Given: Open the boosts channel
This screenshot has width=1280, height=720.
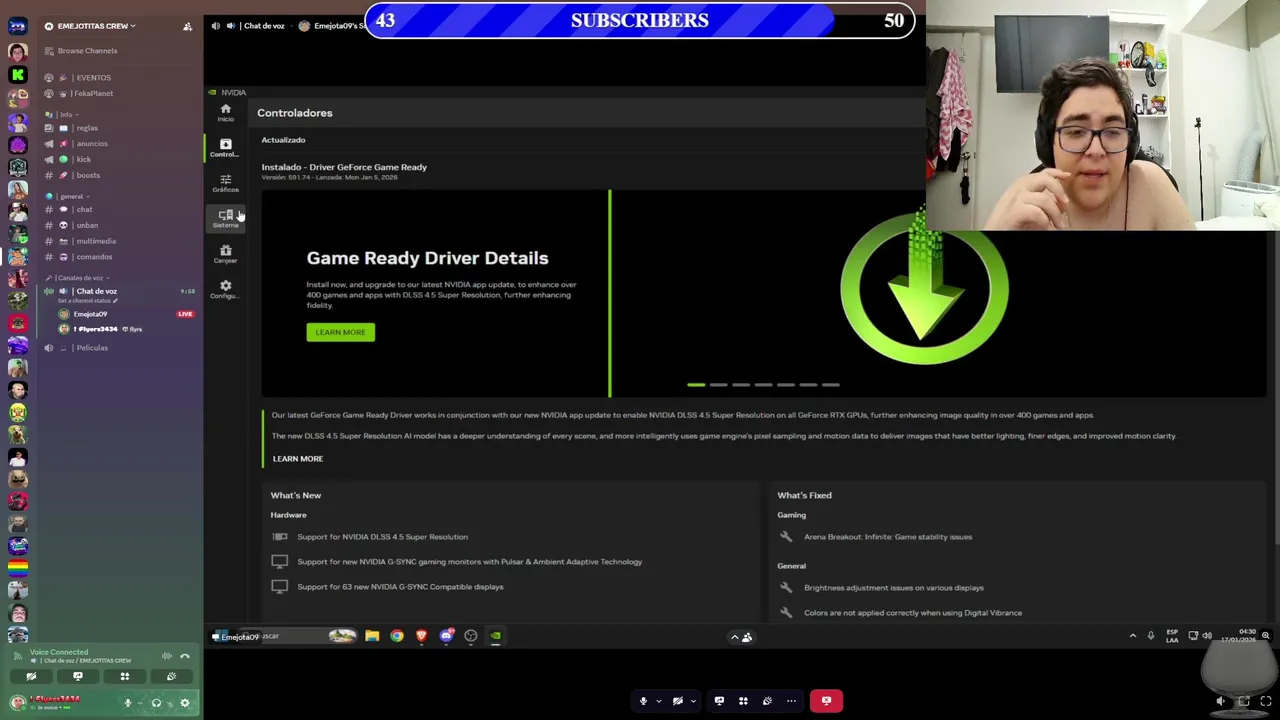Looking at the screenshot, I should tap(88, 176).
